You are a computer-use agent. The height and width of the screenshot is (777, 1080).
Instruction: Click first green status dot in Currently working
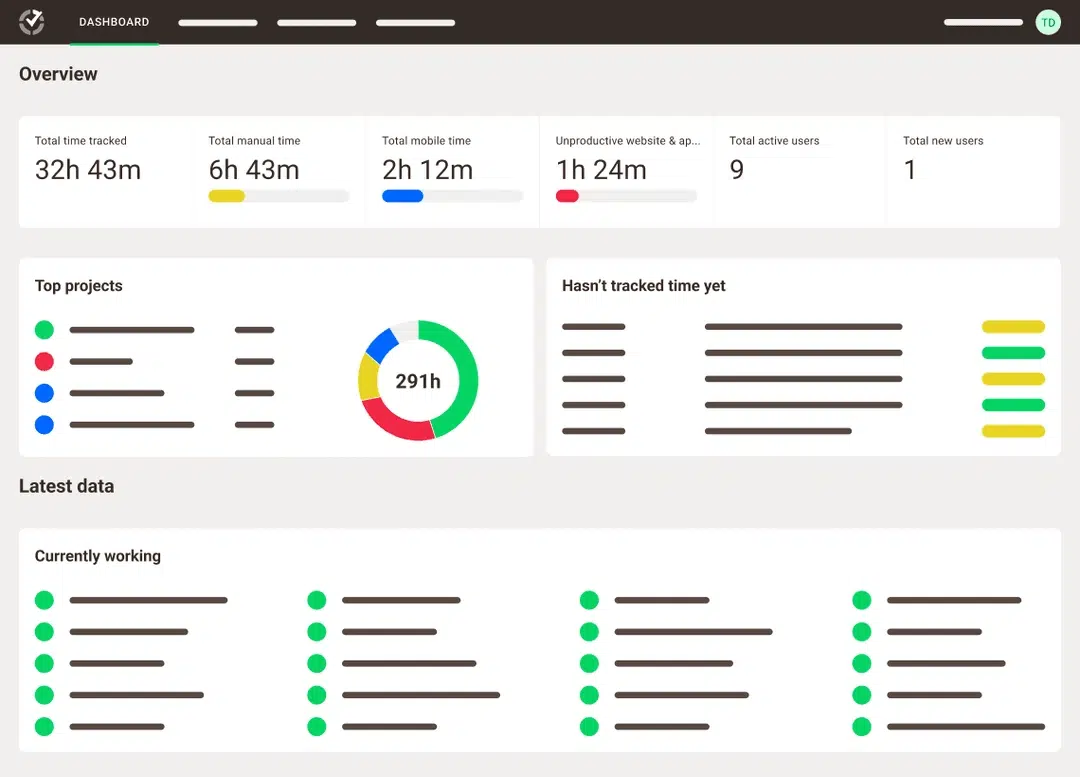[44, 600]
